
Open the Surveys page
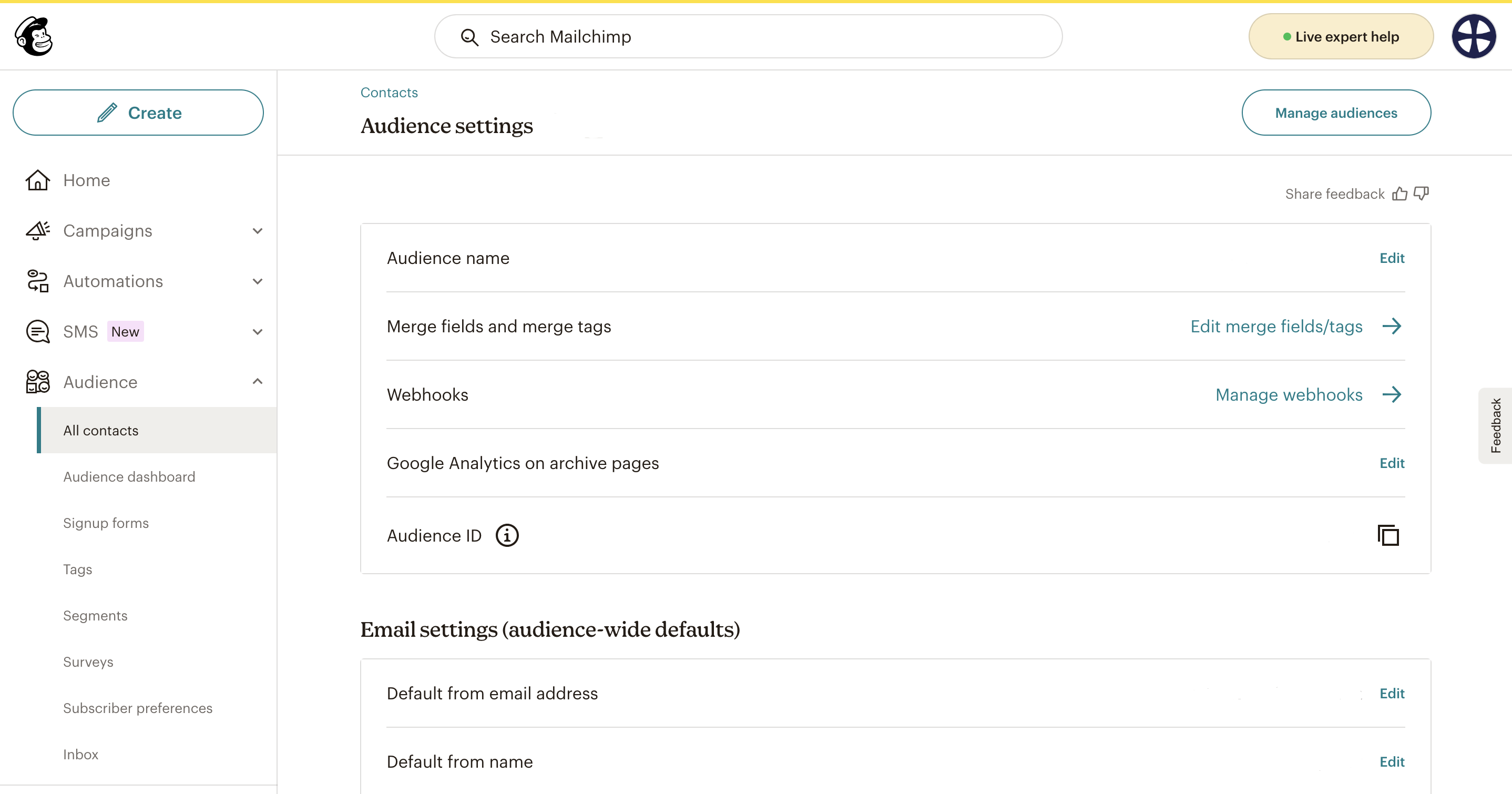point(88,663)
